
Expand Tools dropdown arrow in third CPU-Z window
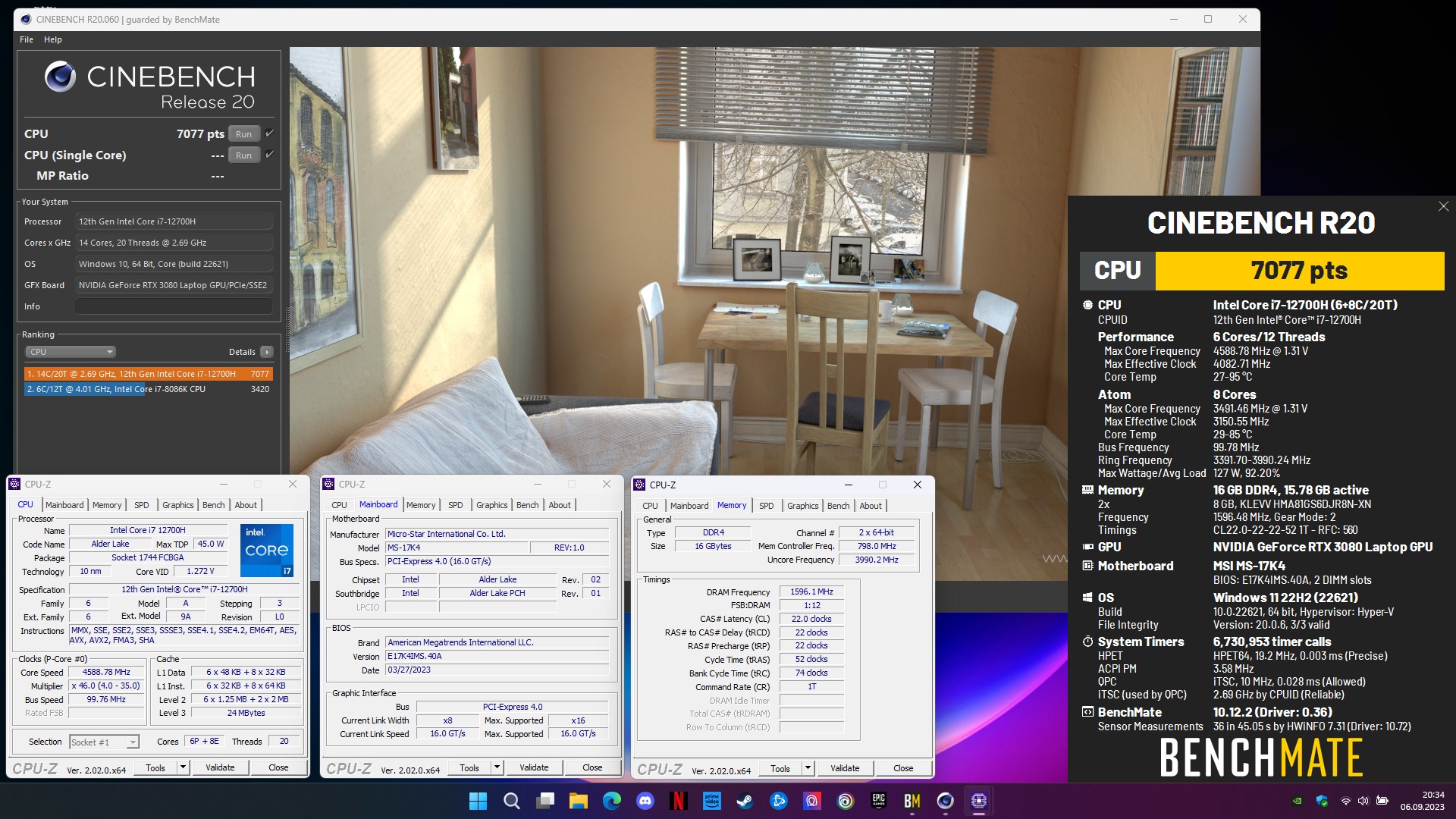pyautogui.click(x=808, y=768)
